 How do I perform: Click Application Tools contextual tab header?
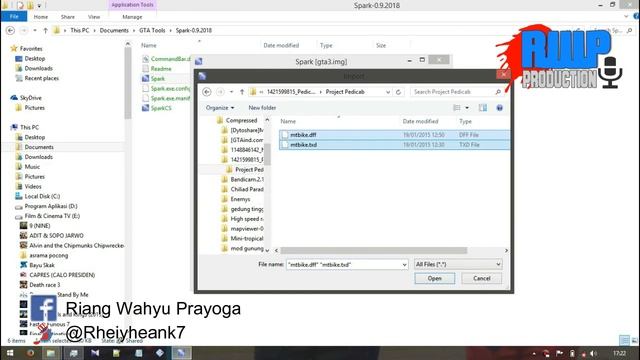pyautogui.click(x=132, y=5)
